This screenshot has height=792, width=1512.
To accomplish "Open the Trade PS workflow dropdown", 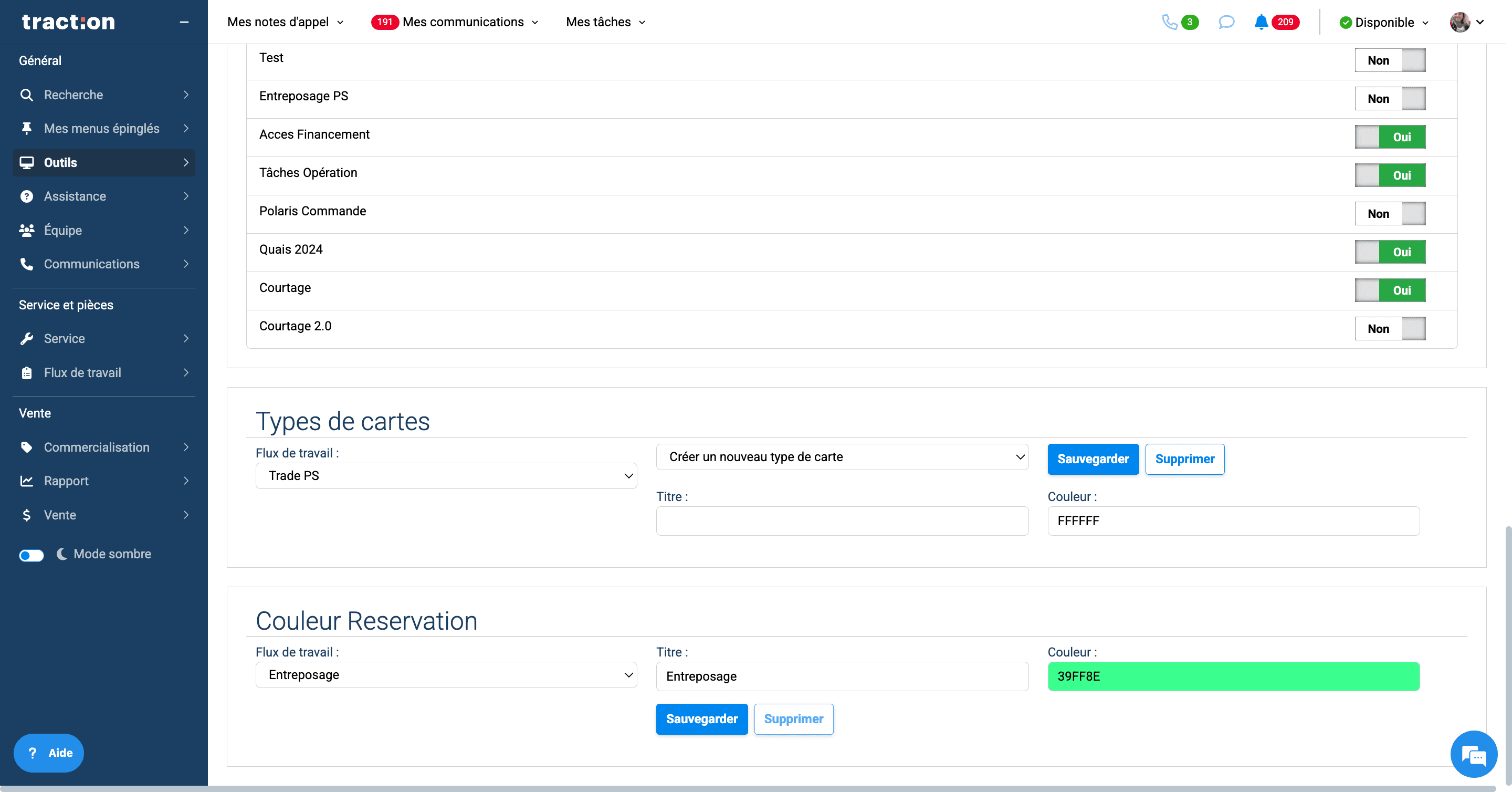I will pos(446,476).
